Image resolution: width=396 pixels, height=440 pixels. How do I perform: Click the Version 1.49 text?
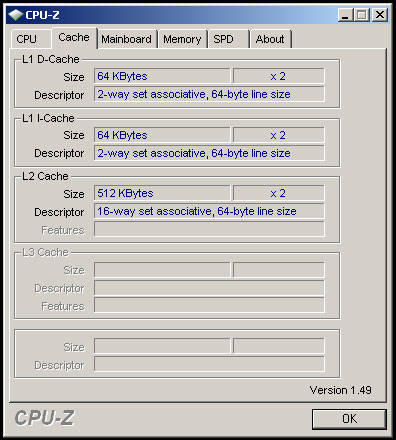340,390
